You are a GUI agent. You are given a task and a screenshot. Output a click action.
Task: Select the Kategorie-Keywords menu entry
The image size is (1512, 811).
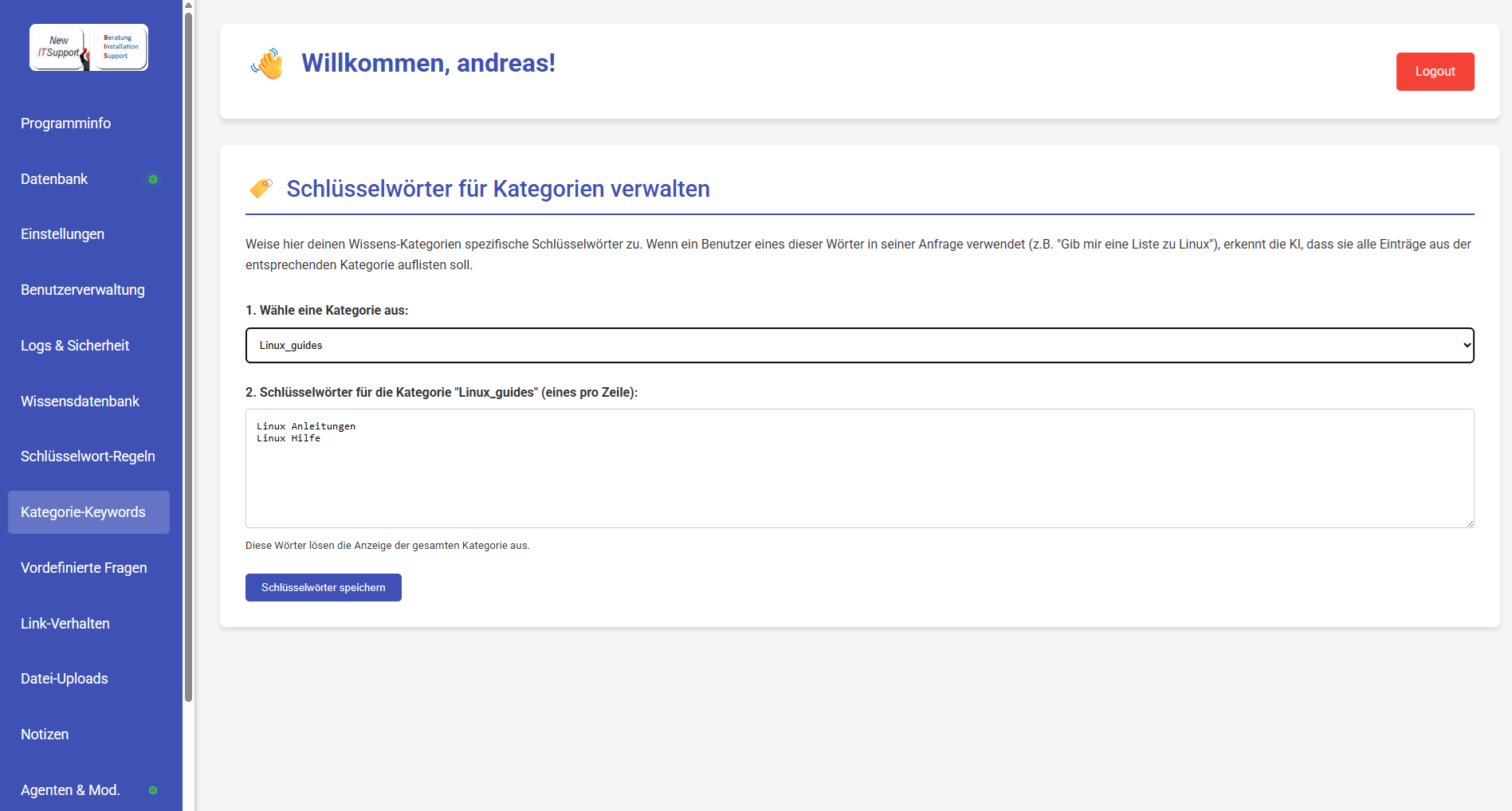point(83,512)
